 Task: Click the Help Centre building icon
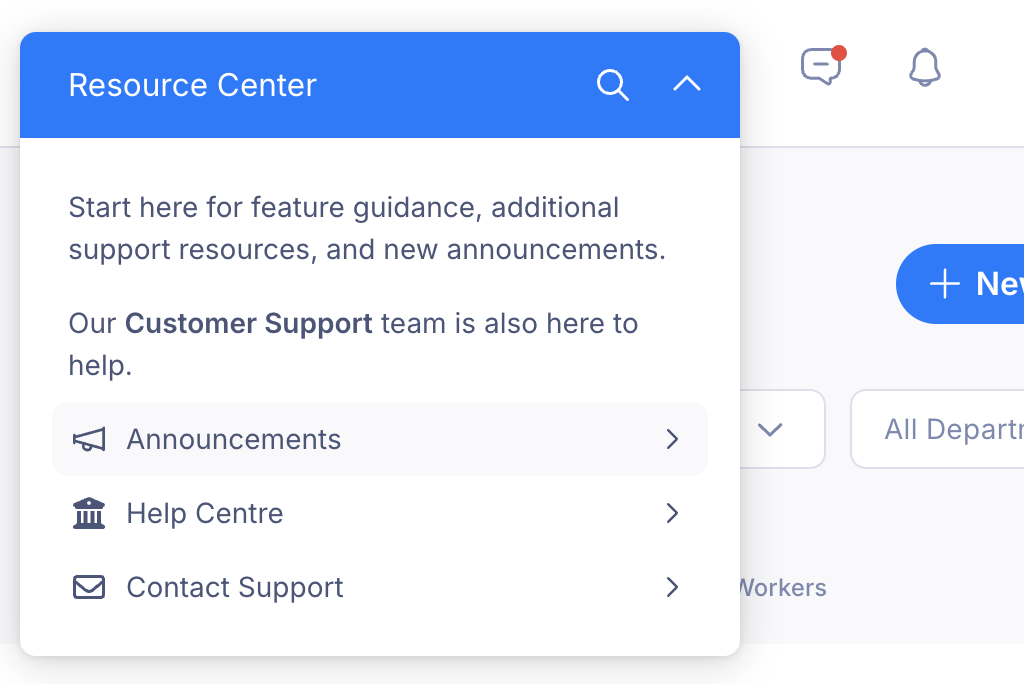click(x=89, y=513)
